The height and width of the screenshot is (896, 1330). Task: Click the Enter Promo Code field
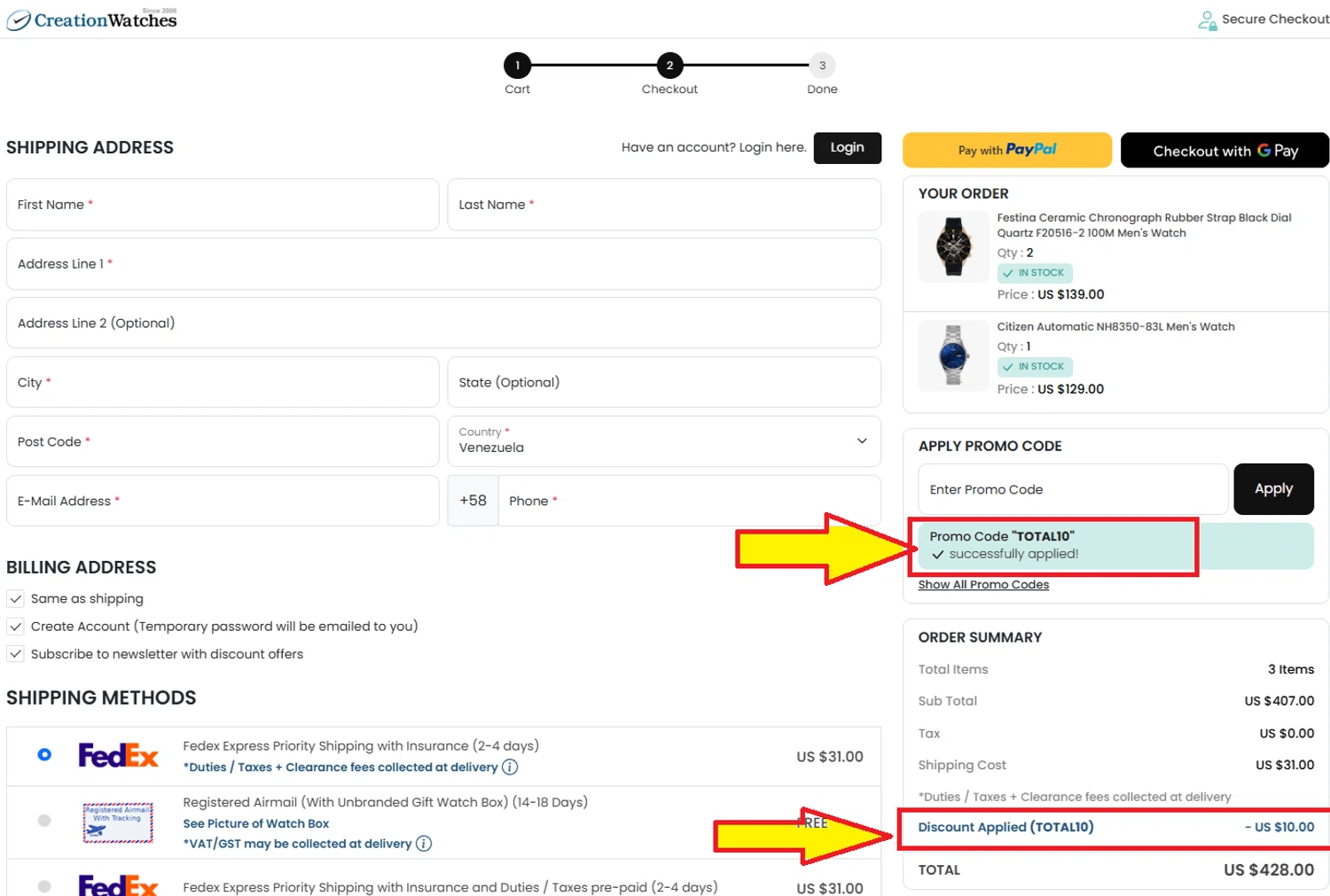(1073, 489)
